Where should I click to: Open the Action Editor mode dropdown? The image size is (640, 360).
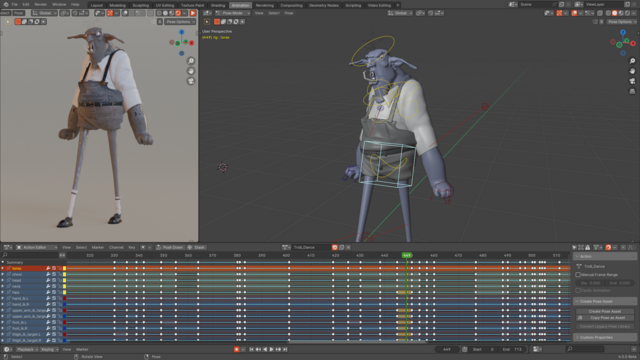click(x=37, y=247)
